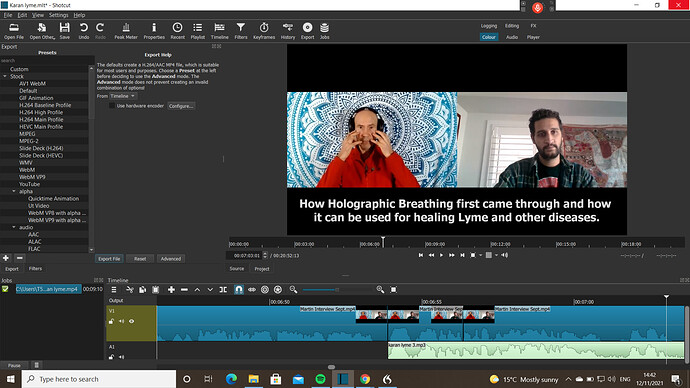The image size is (690, 388).
Task: Collapse the Stock presets group
Action: tap(5, 77)
